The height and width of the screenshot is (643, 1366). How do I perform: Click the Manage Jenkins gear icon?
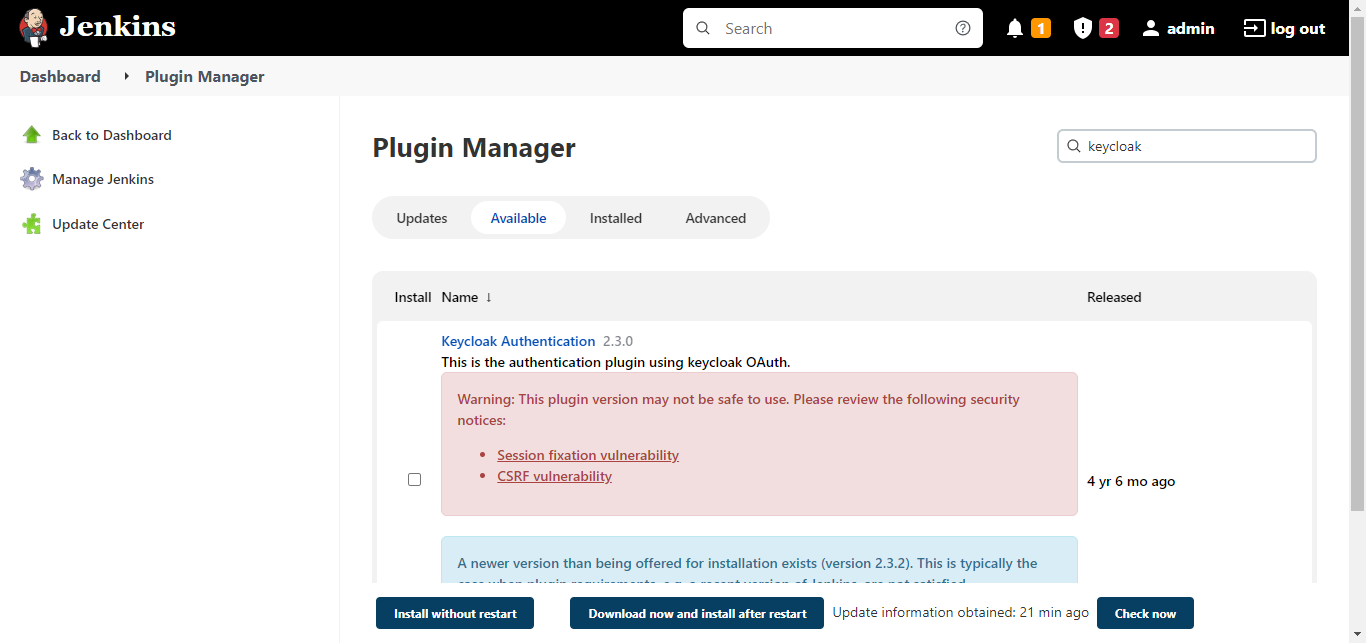(32, 179)
